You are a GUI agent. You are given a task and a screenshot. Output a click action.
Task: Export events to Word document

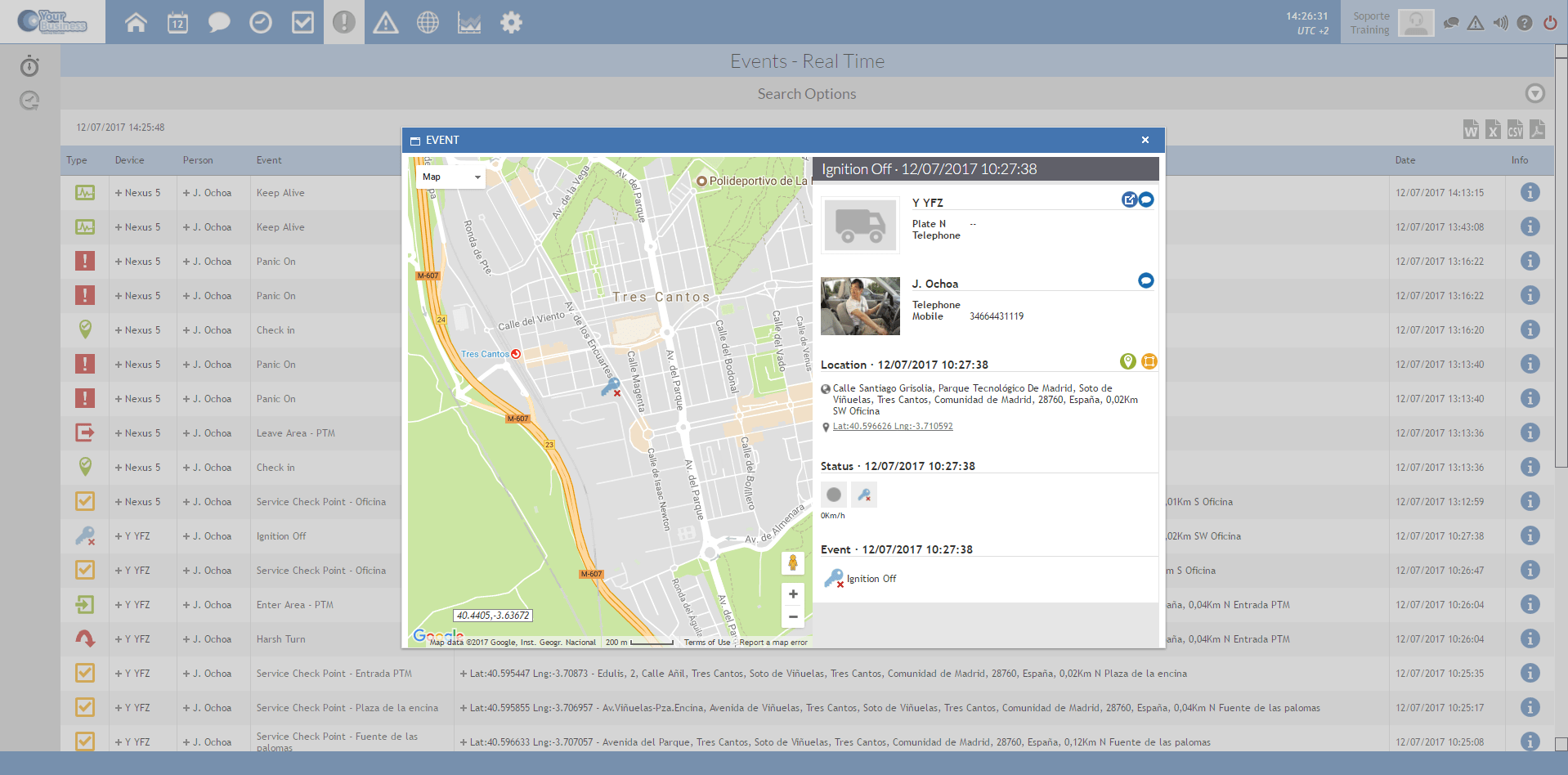coord(1471,129)
